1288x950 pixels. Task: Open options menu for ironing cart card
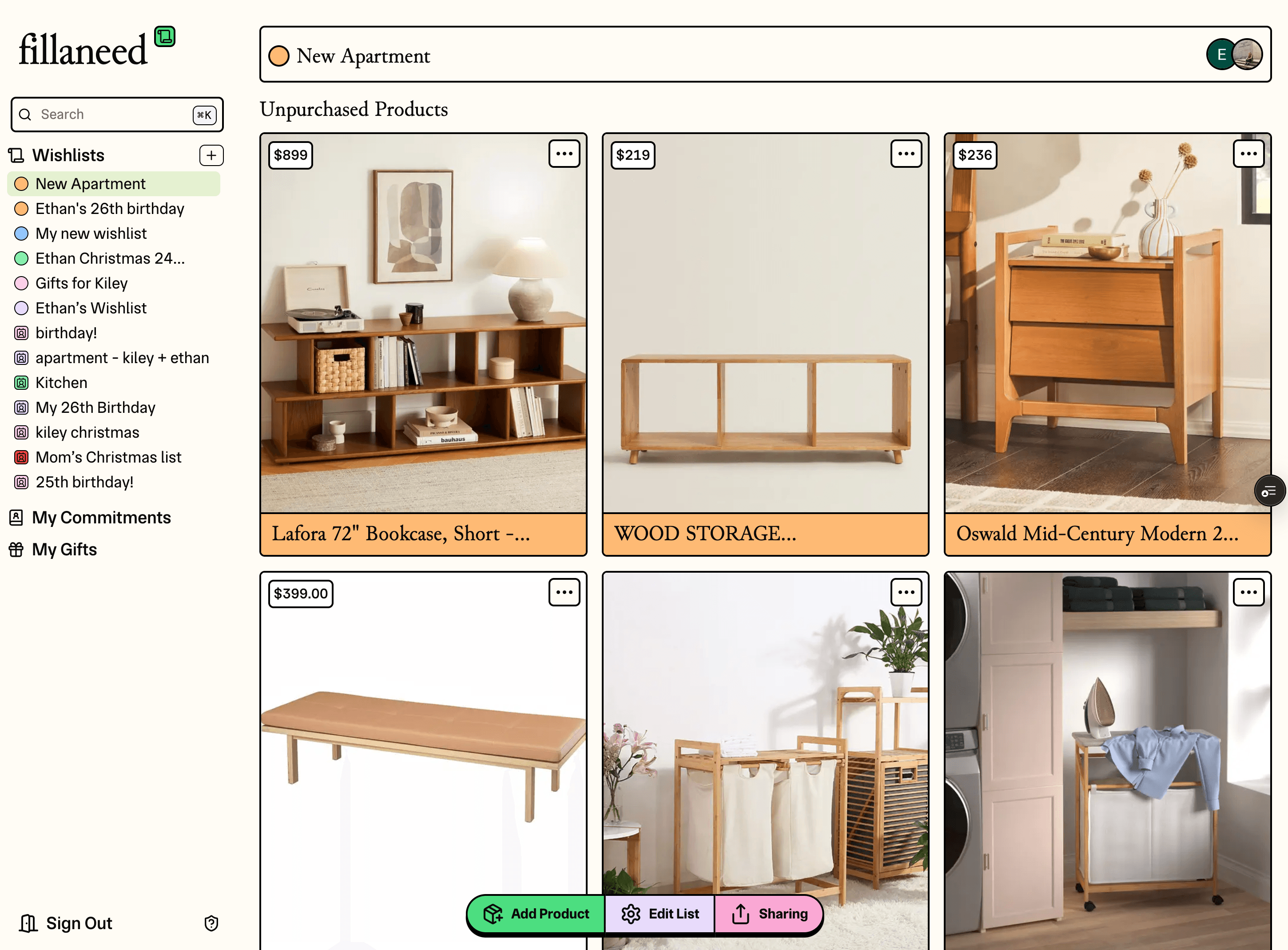coord(1248,592)
